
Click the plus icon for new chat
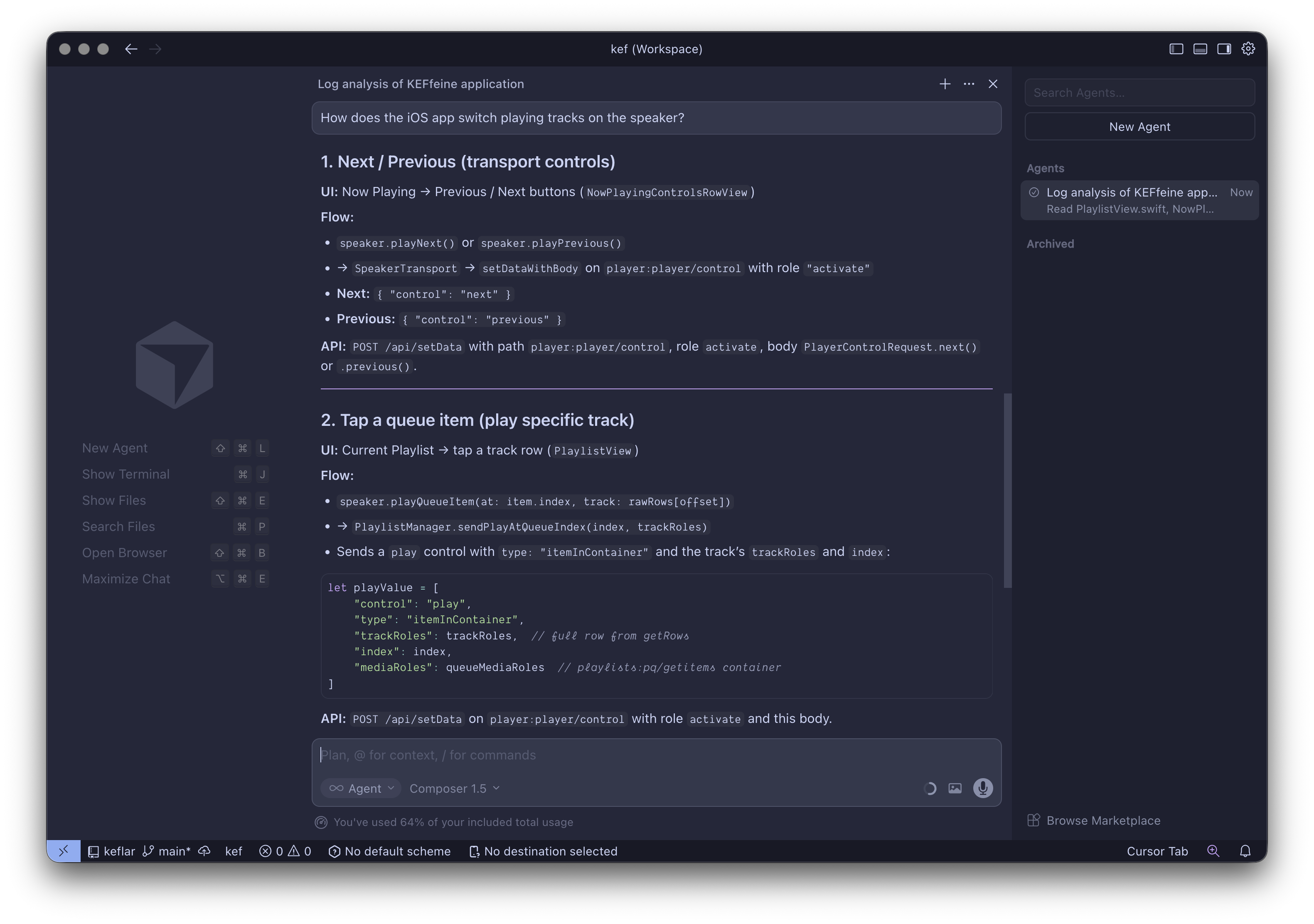(945, 84)
